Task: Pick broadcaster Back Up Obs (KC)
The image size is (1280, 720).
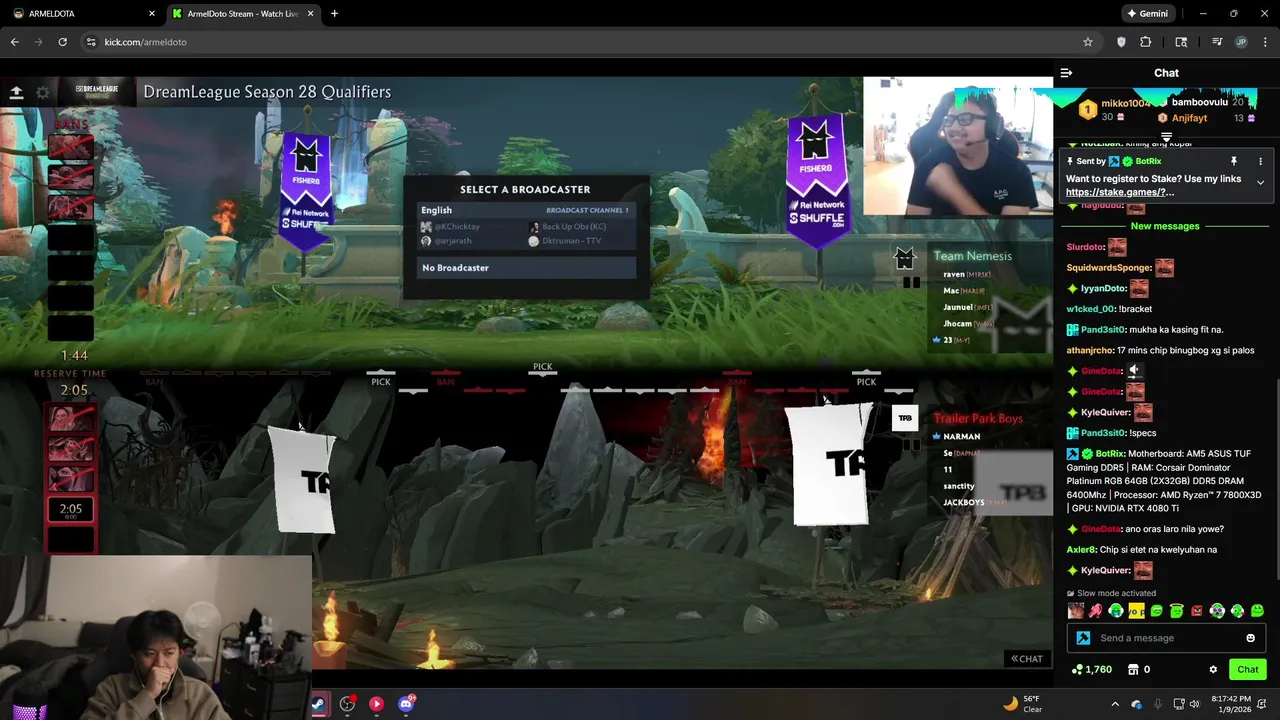Action: [x=567, y=226]
